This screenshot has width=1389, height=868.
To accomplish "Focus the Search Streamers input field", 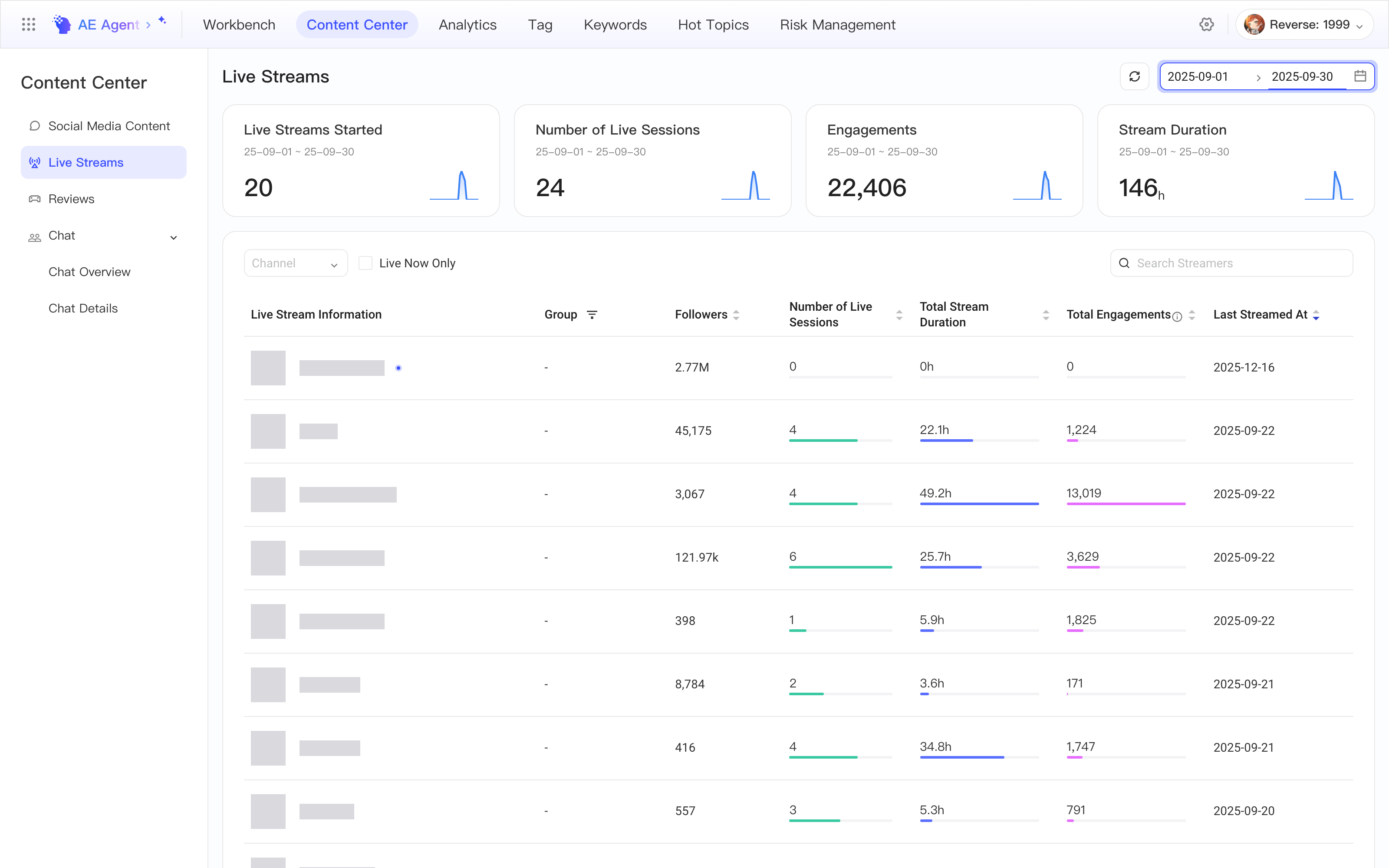I will coord(1232,263).
